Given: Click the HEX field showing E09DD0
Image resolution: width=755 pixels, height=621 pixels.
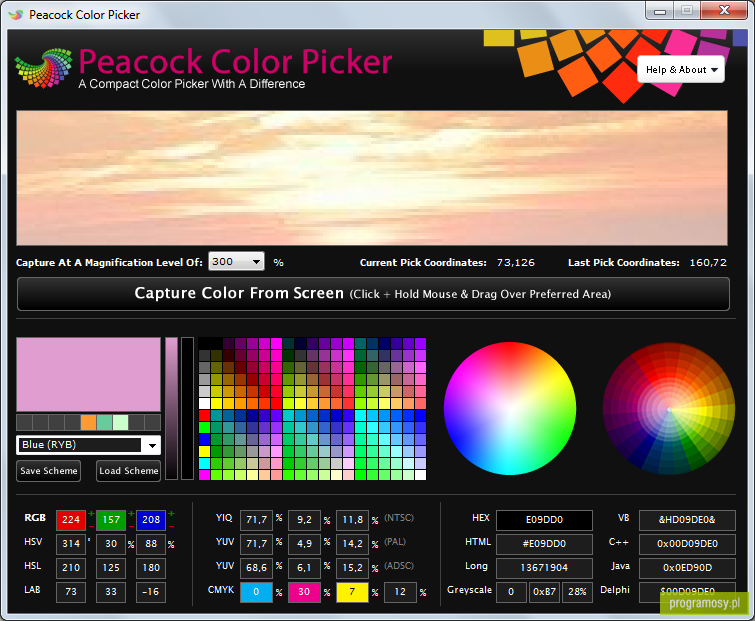Looking at the screenshot, I should point(544,520).
